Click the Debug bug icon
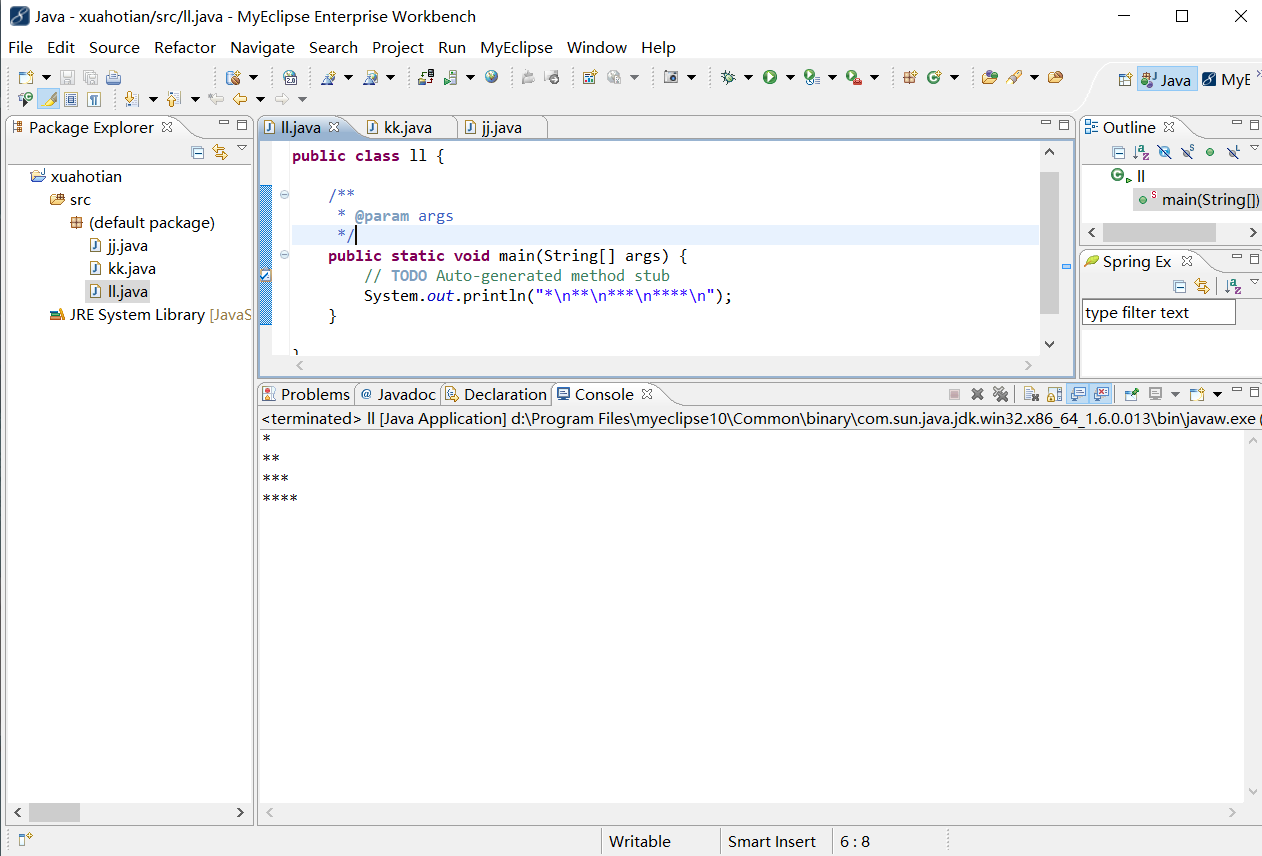 pos(728,77)
